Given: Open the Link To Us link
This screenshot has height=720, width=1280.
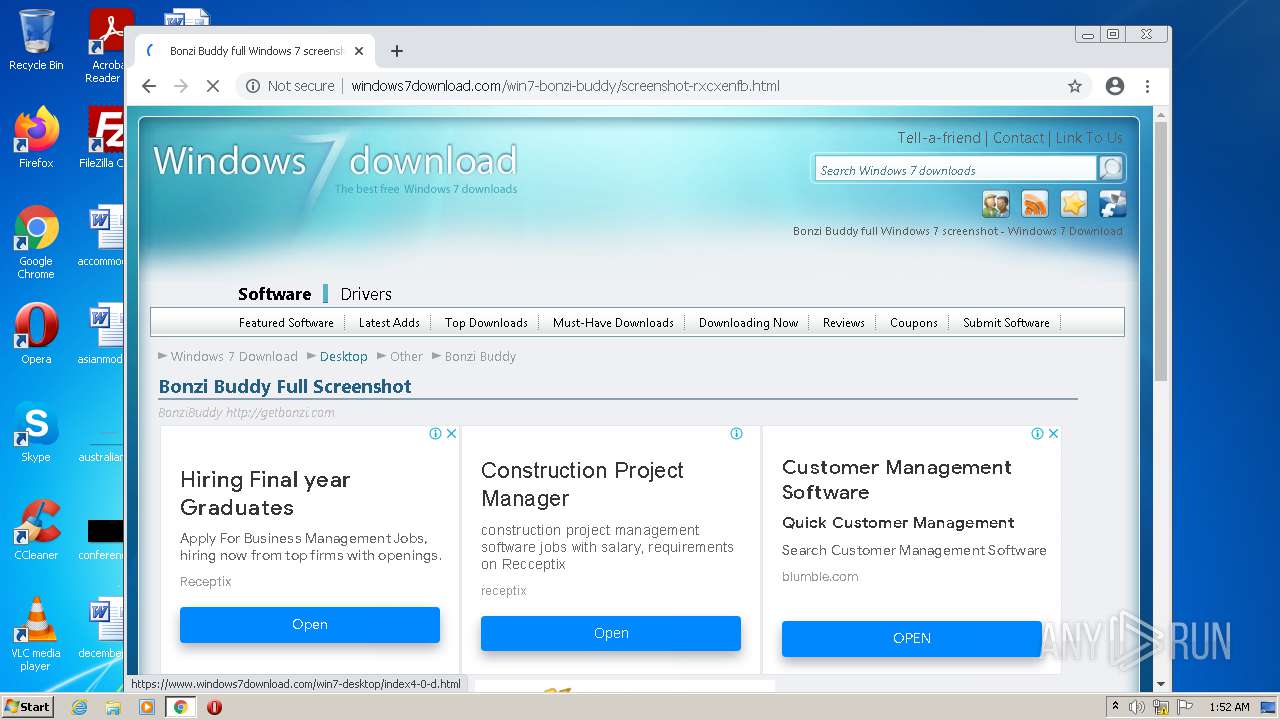Looking at the screenshot, I should 1089,138.
